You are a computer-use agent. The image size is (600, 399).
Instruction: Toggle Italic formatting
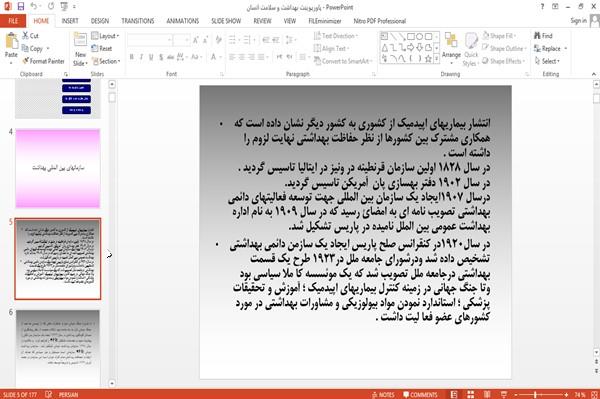[141, 57]
